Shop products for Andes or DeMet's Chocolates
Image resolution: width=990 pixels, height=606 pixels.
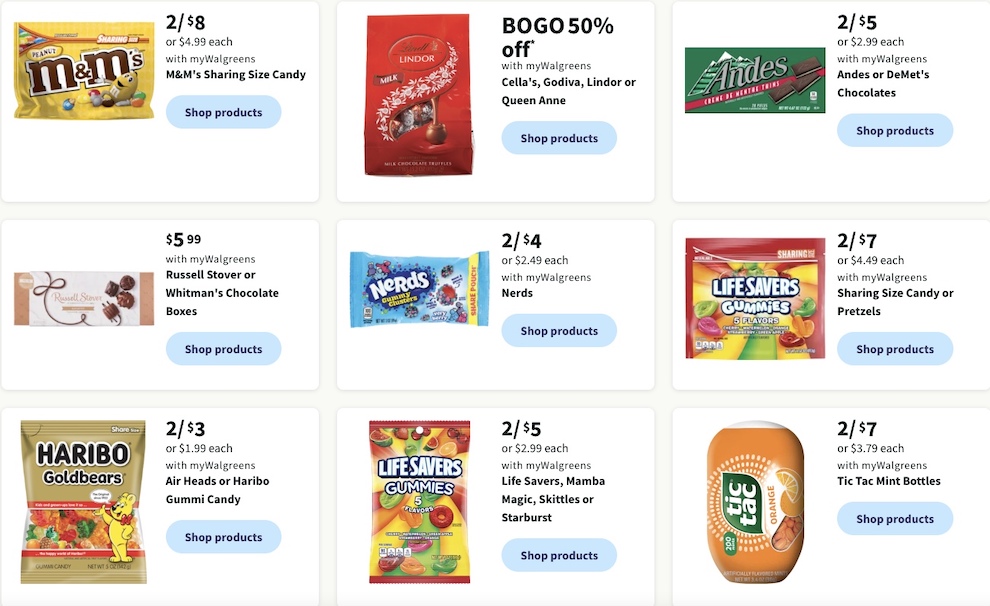[895, 131]
